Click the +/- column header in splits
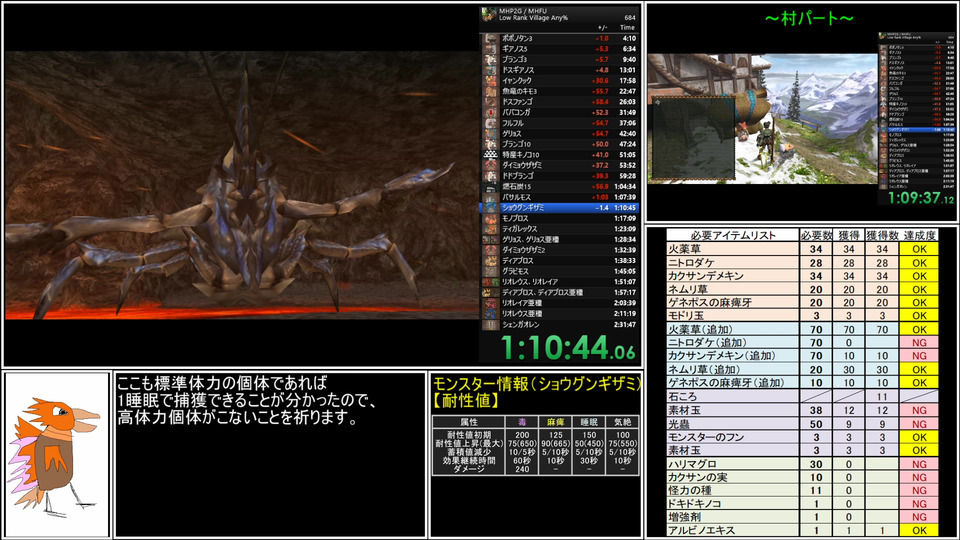The image size is (960, 540). coord(602,28)
